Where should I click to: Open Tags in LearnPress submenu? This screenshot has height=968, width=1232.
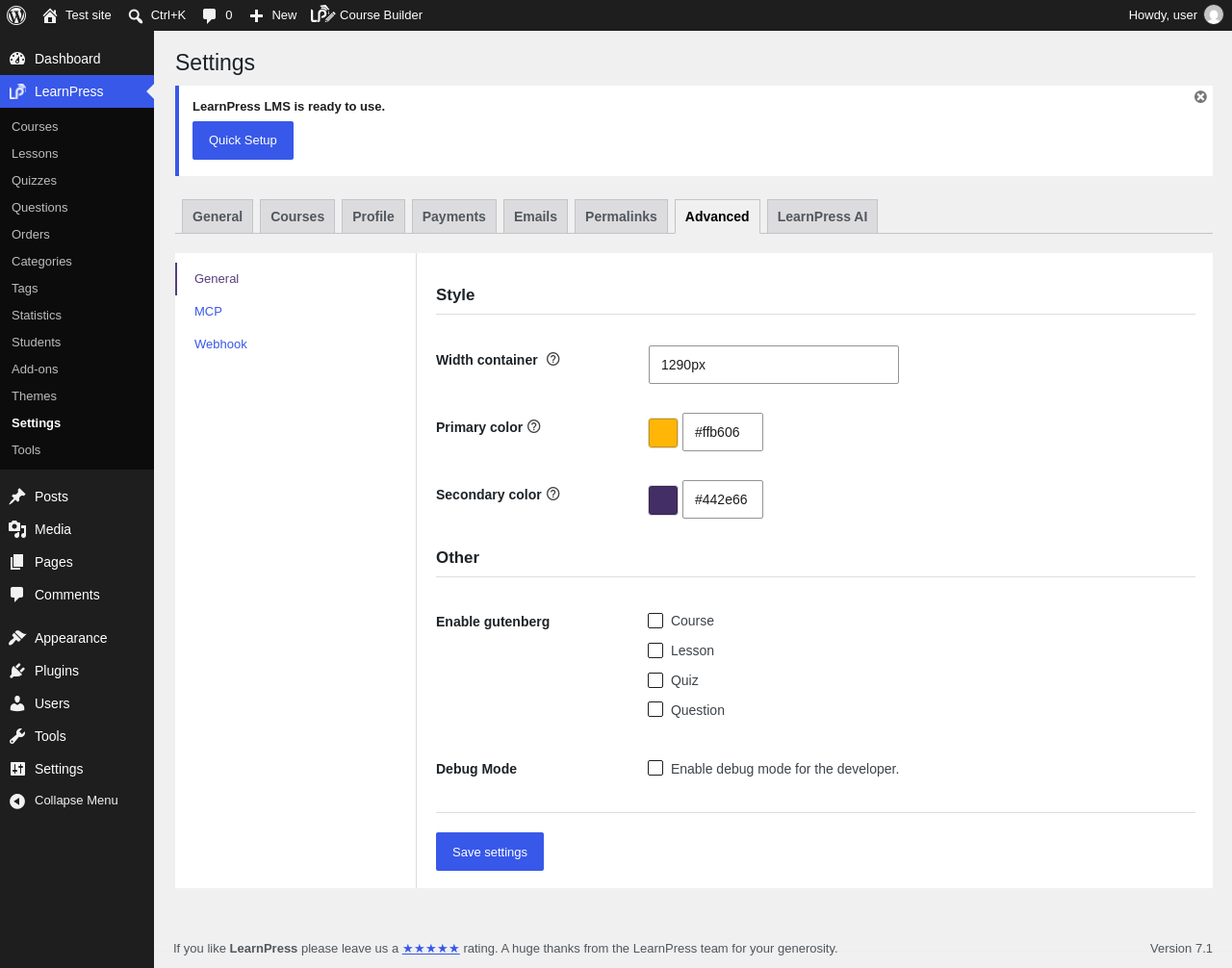[x=25, y=289]
